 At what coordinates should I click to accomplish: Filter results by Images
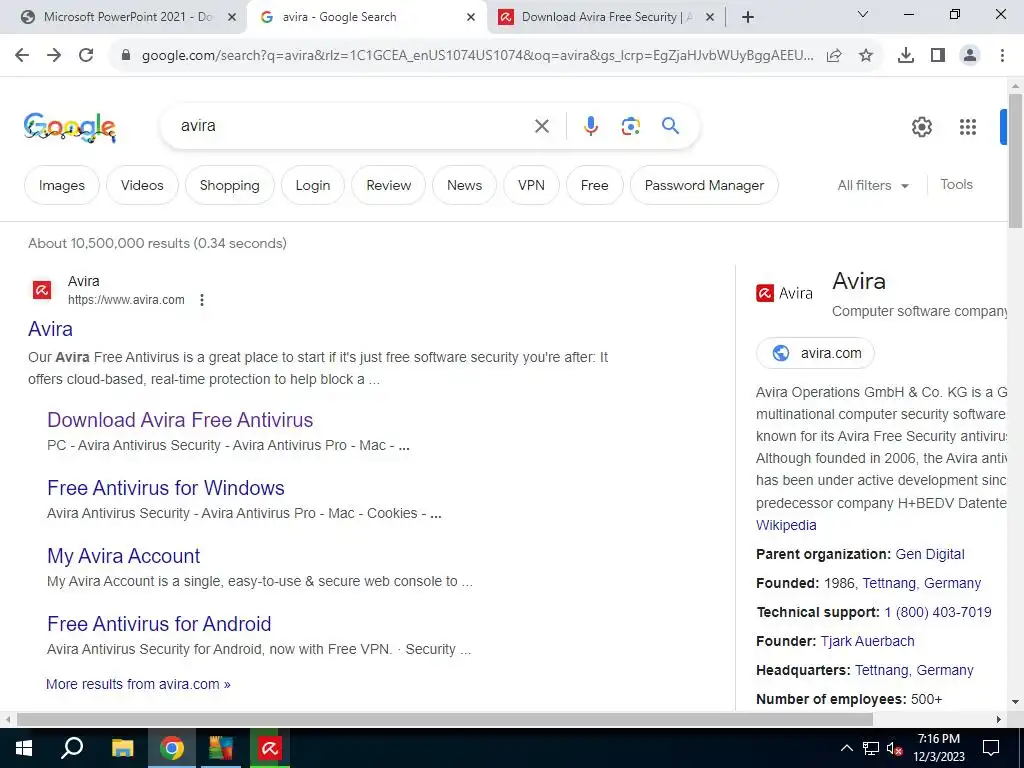(62, 185)
